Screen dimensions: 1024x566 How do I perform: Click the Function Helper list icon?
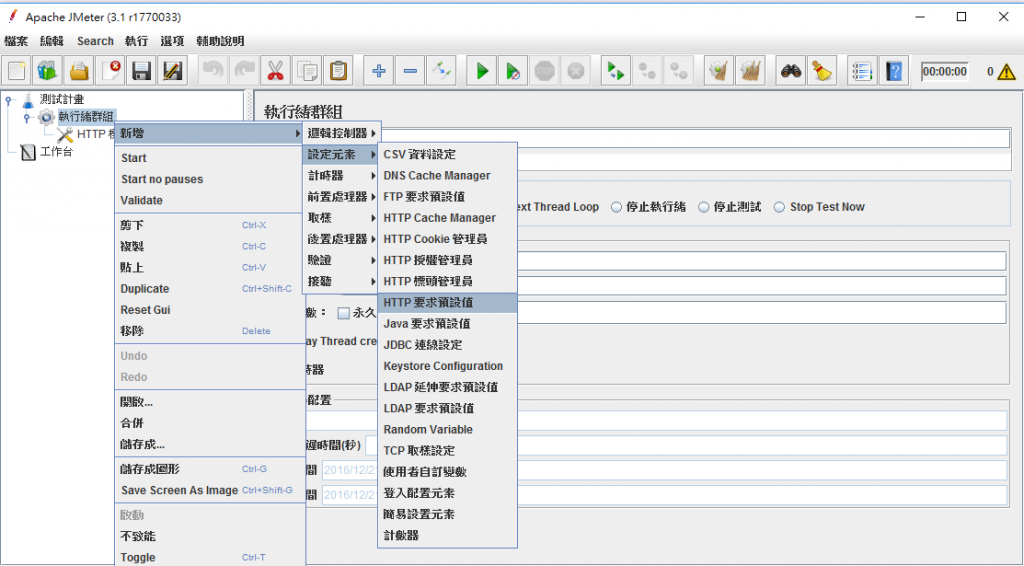pyautogui.click(x=862, y=71)
